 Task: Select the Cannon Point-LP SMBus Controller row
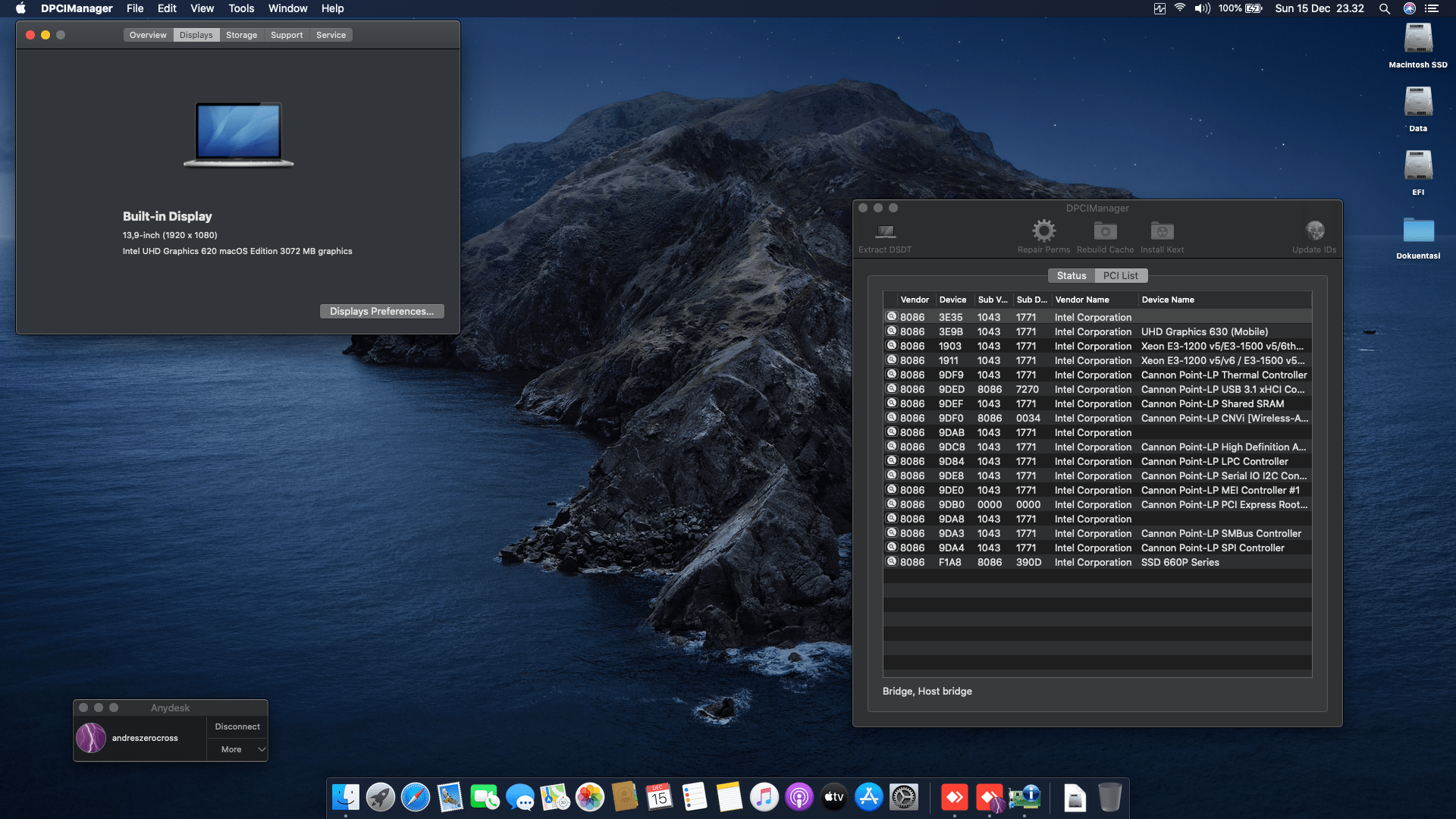(x=1097, y=533)
